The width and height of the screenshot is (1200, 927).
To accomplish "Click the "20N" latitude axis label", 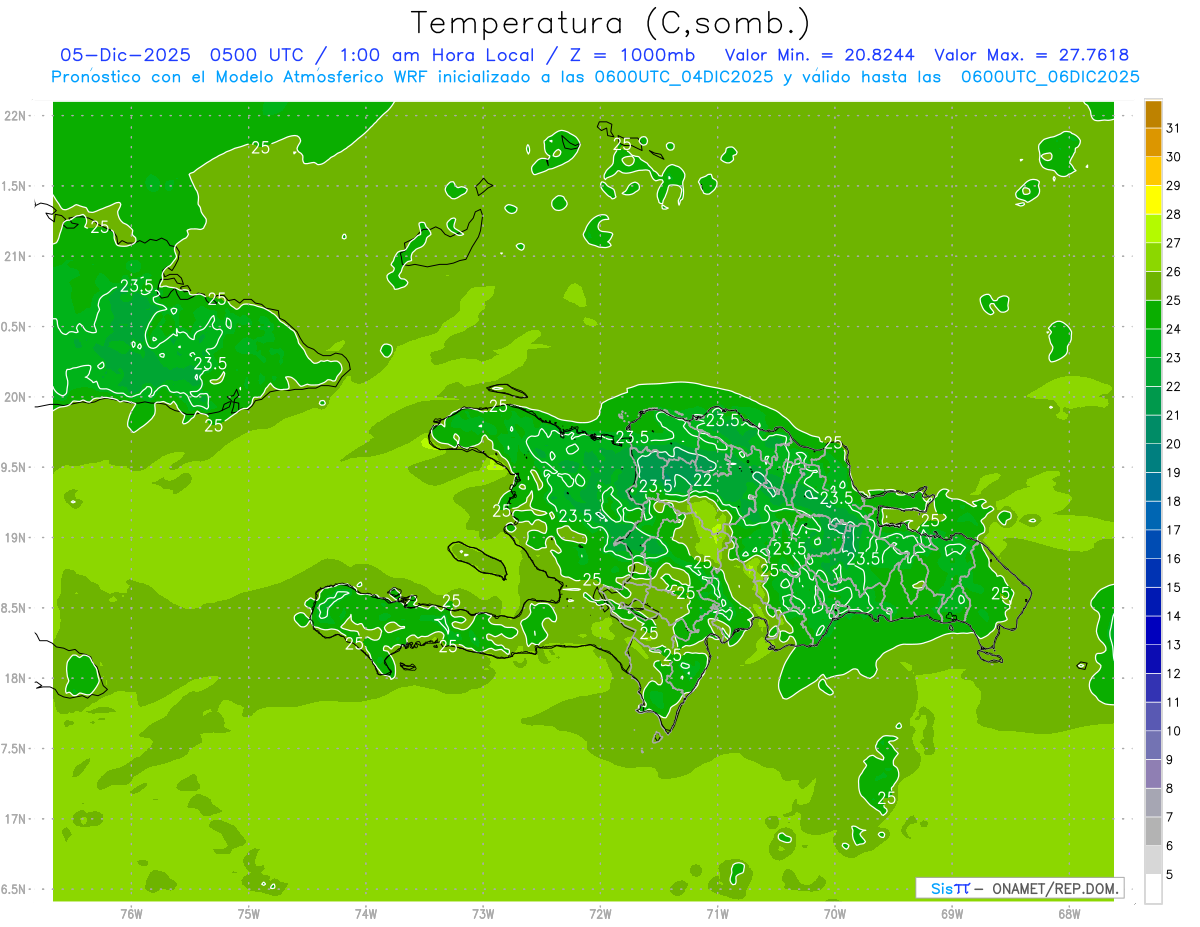I will pyautogui.click(x=17, y=397).
